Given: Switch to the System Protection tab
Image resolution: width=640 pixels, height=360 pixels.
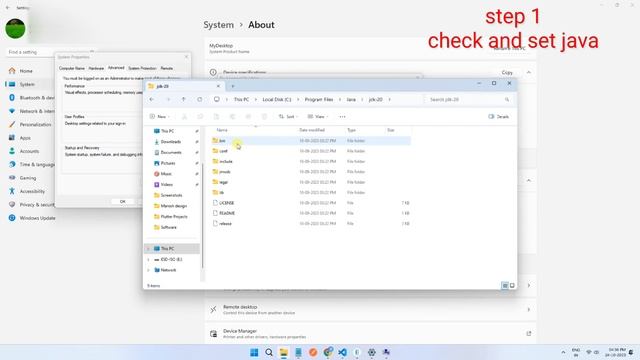Looking at the screenshot, I should coord(142,68).
